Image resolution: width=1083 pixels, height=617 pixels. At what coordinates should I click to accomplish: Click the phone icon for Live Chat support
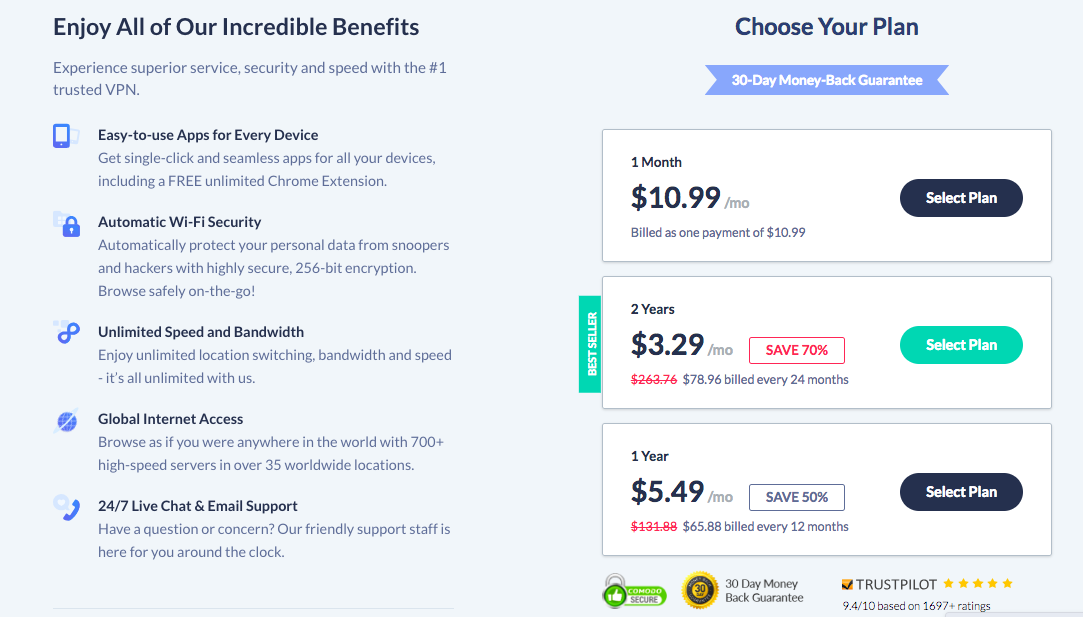(66, 508)
